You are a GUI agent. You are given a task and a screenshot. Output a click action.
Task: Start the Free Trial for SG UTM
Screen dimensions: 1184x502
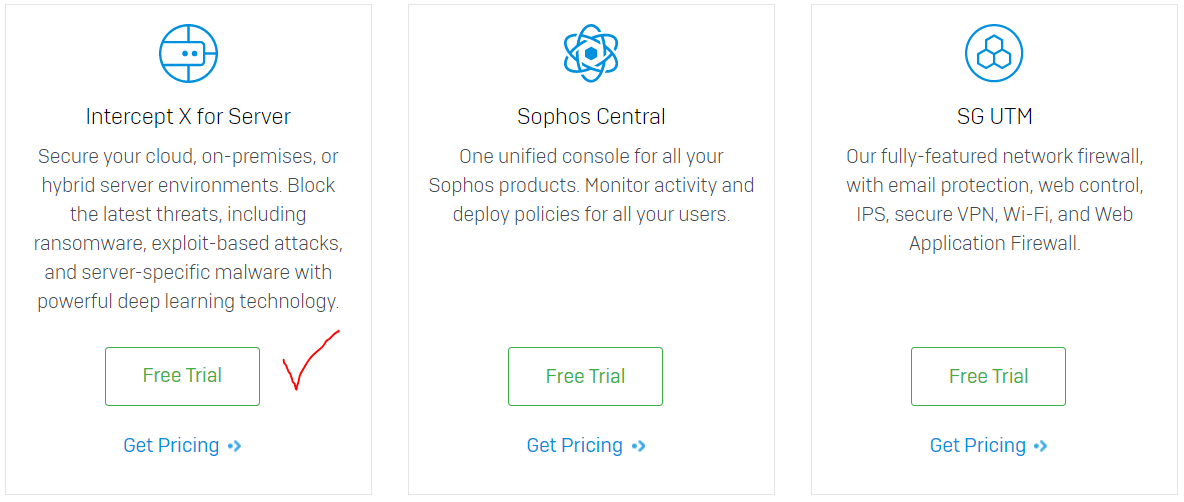click(988, 376)
